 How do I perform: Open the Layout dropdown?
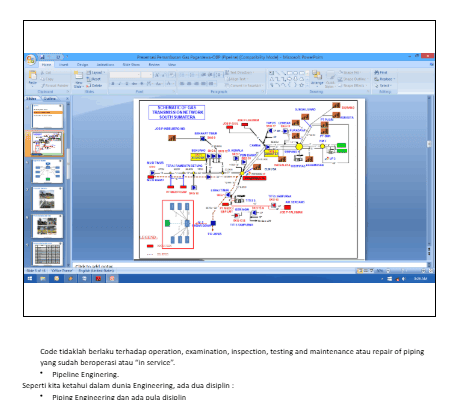click(96, 72)
